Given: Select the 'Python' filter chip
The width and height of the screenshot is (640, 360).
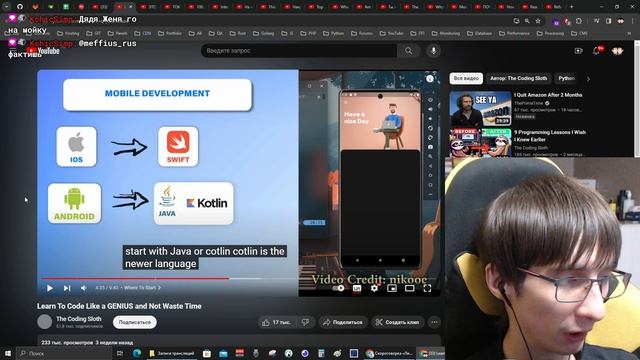Looking at the screenshot, I should coord(566,78).
